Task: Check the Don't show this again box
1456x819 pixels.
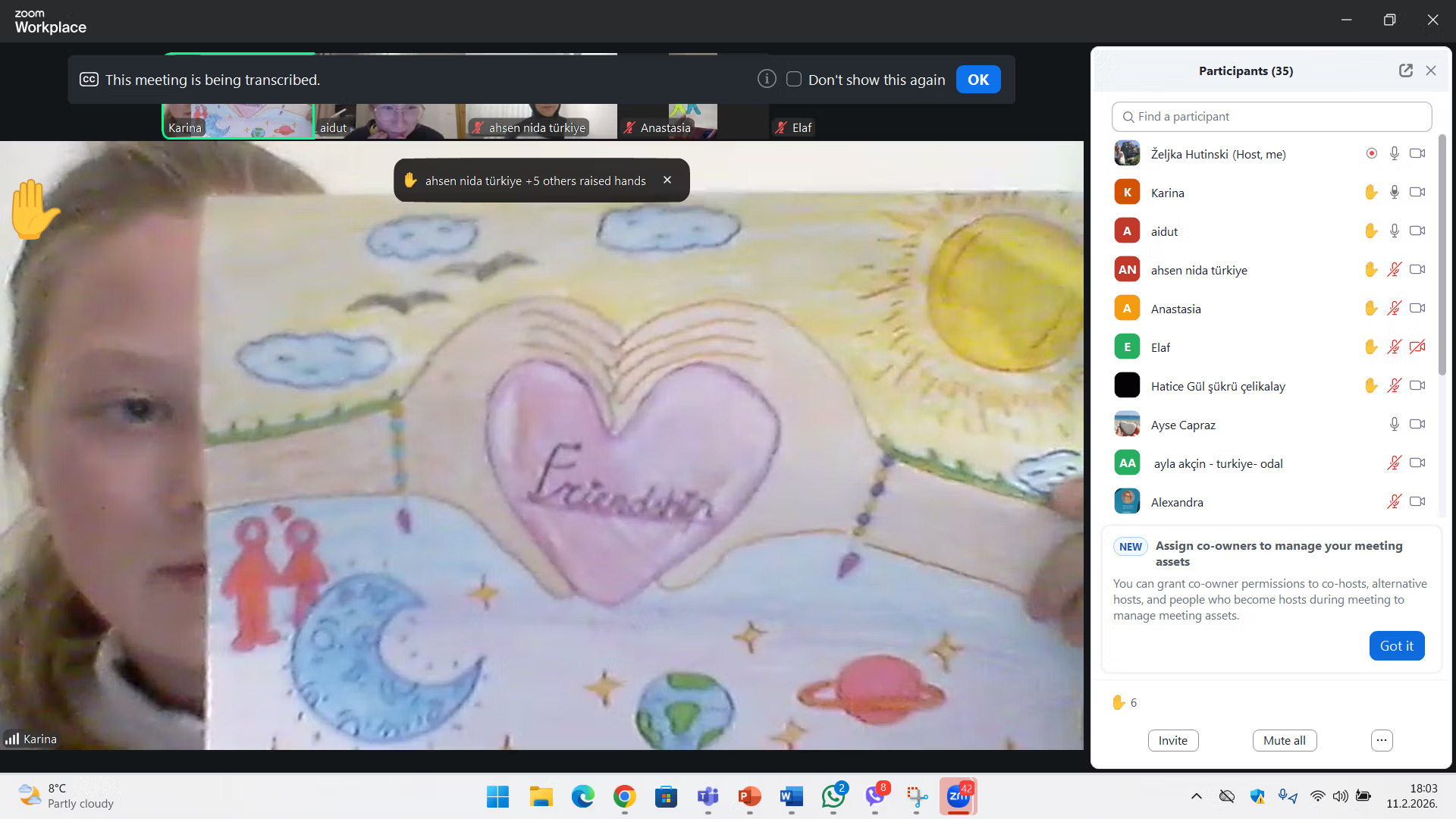Action: click(794, 80)
